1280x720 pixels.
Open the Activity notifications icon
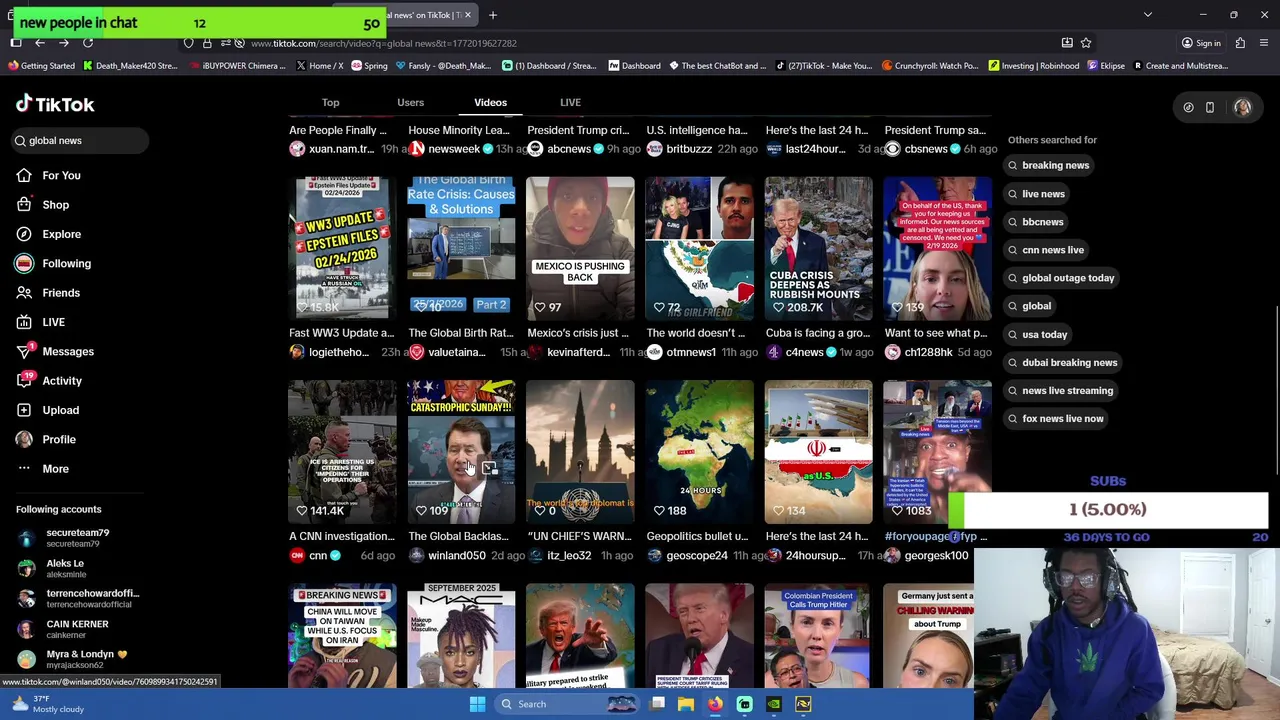(x=24, y=381)
